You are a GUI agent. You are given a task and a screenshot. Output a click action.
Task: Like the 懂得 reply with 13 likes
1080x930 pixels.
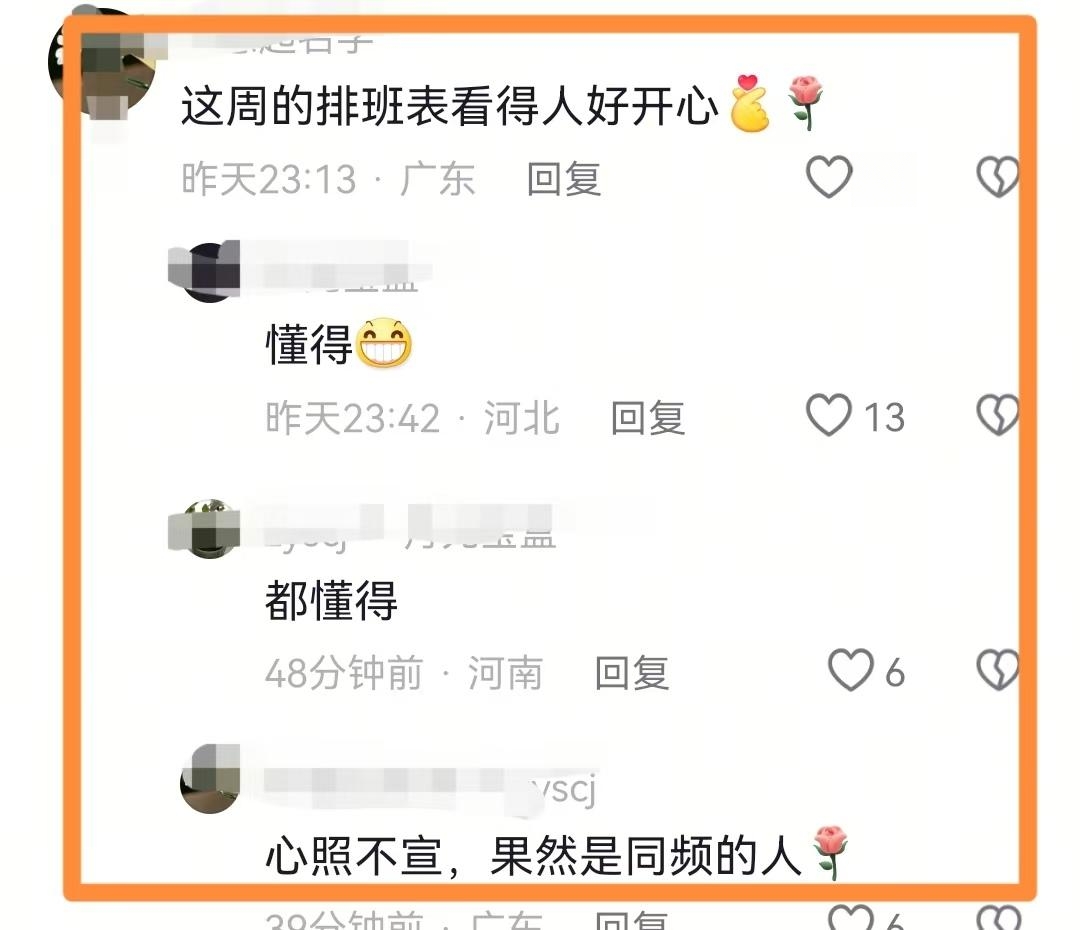(829, 415)
